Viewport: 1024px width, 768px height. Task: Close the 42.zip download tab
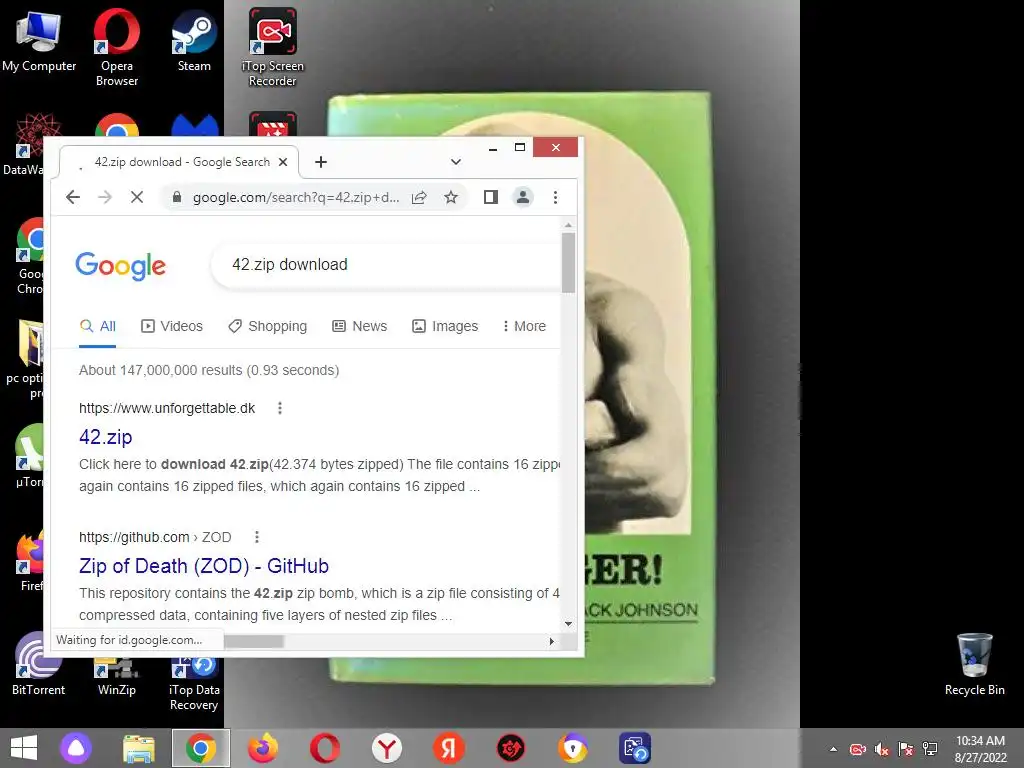[283, 162]
